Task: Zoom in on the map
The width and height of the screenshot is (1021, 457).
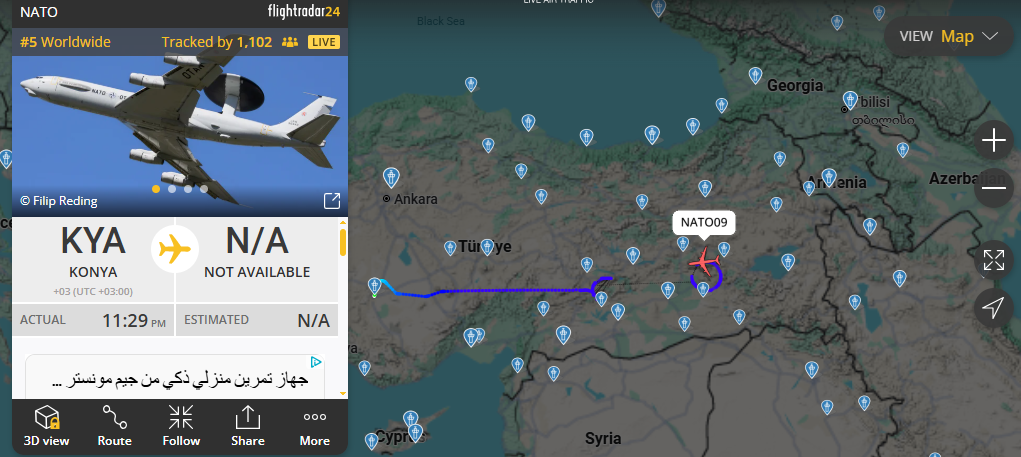Action: [x=994, y=141]
